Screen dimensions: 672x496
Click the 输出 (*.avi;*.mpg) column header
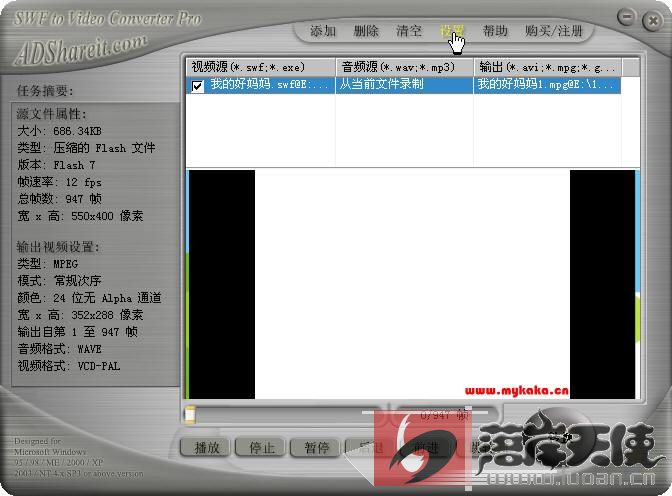[548, 67]
